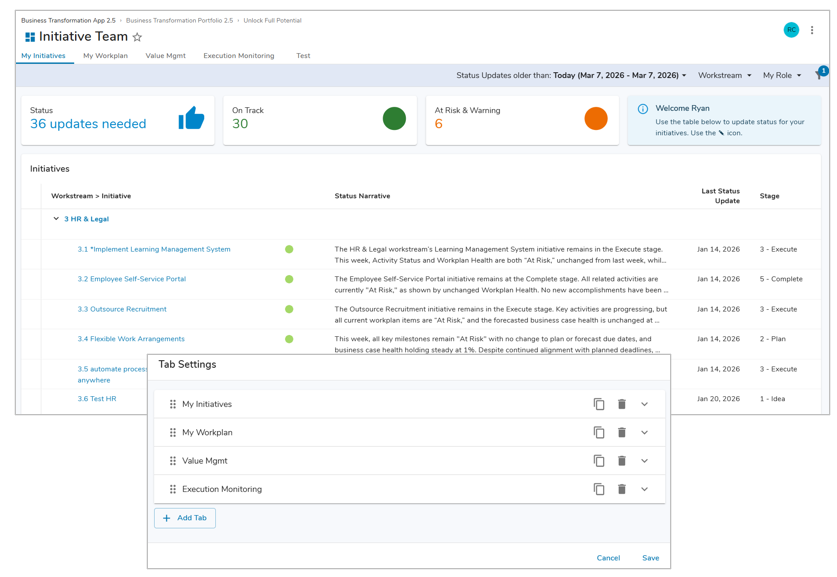This screenshot has width=837, height=577.
Task: Open the 3.3 Outsource Recruitment initiative
Action: (x=122, y=309)
